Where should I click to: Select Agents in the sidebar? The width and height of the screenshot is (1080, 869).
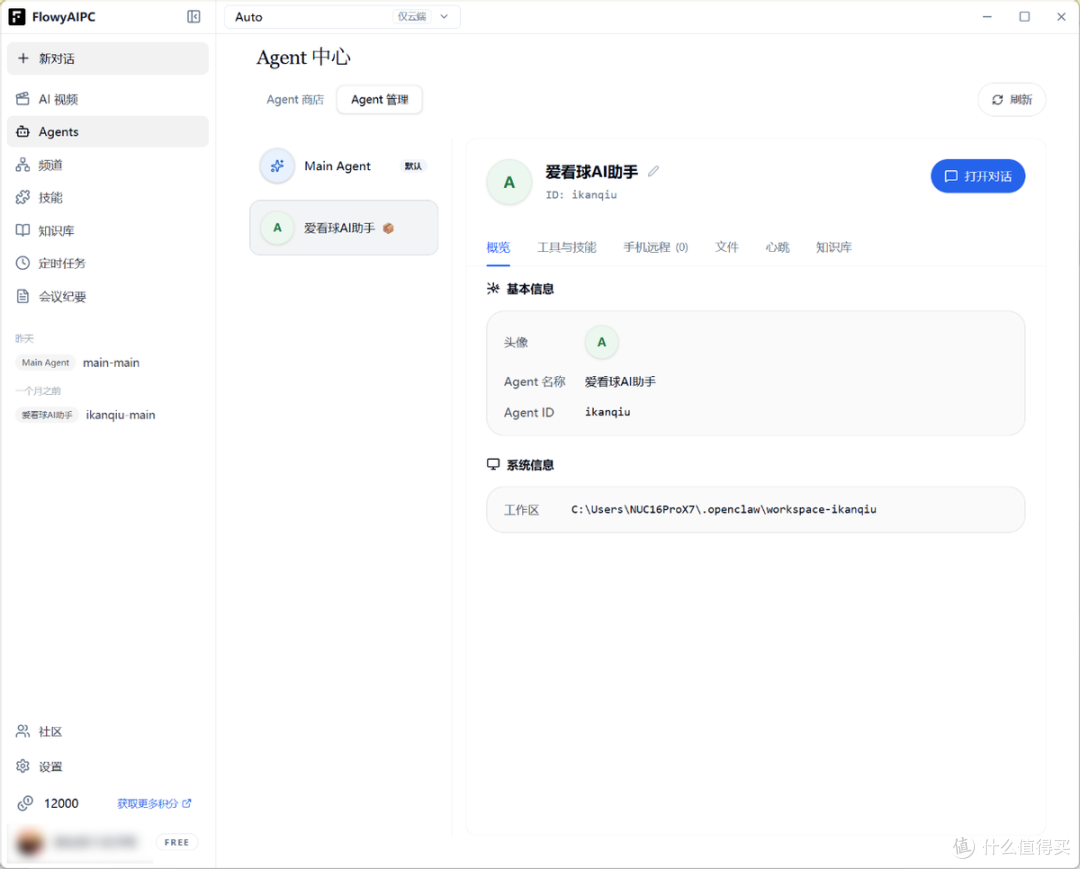107,132
